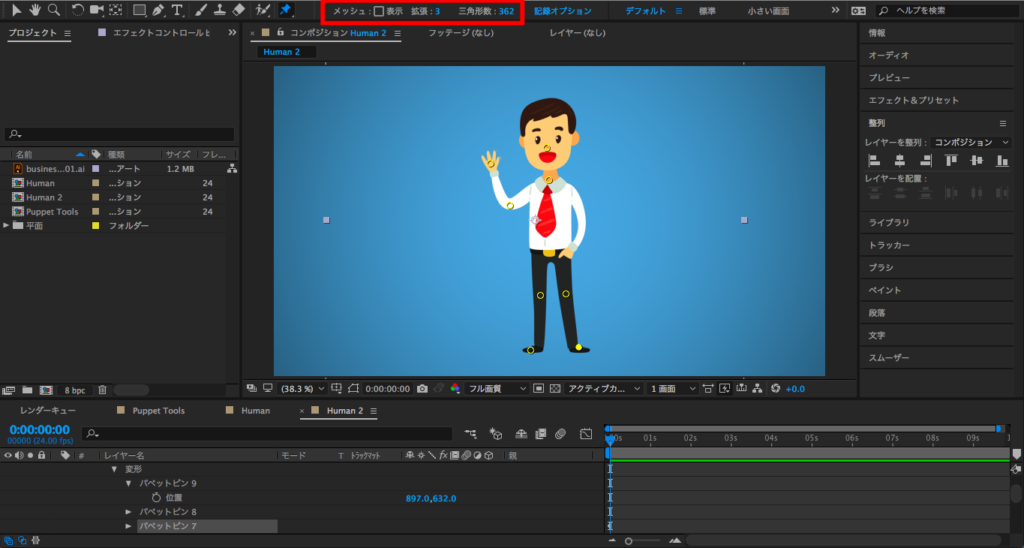Toggle the 位置 stopwatch for パペットピン 9
This screenshot has height=548, width=1024.
[156, 497]
